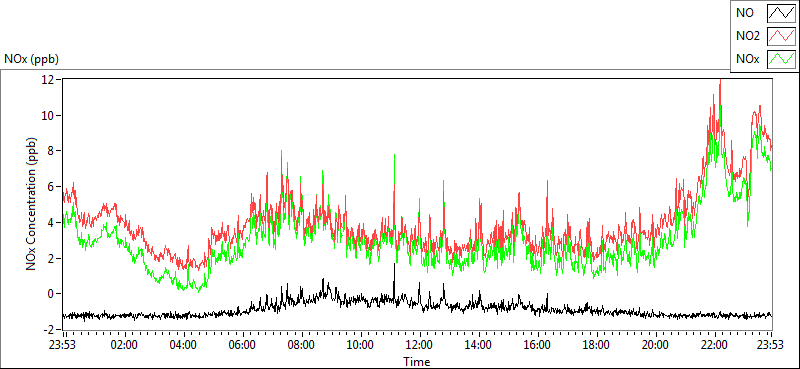The width and height of the screenshot is (800, 369).
Task: Select the NO2 legend label
Action: [748, 36]
